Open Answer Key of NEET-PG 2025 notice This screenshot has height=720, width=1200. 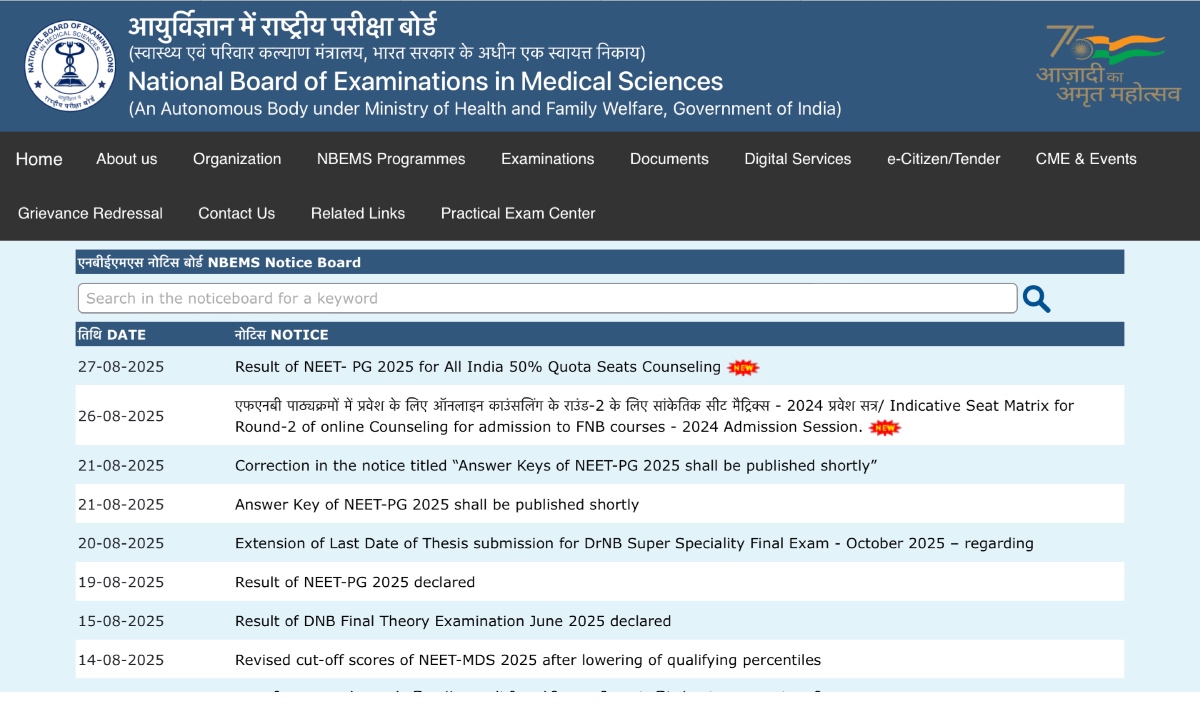click(437, 504)
